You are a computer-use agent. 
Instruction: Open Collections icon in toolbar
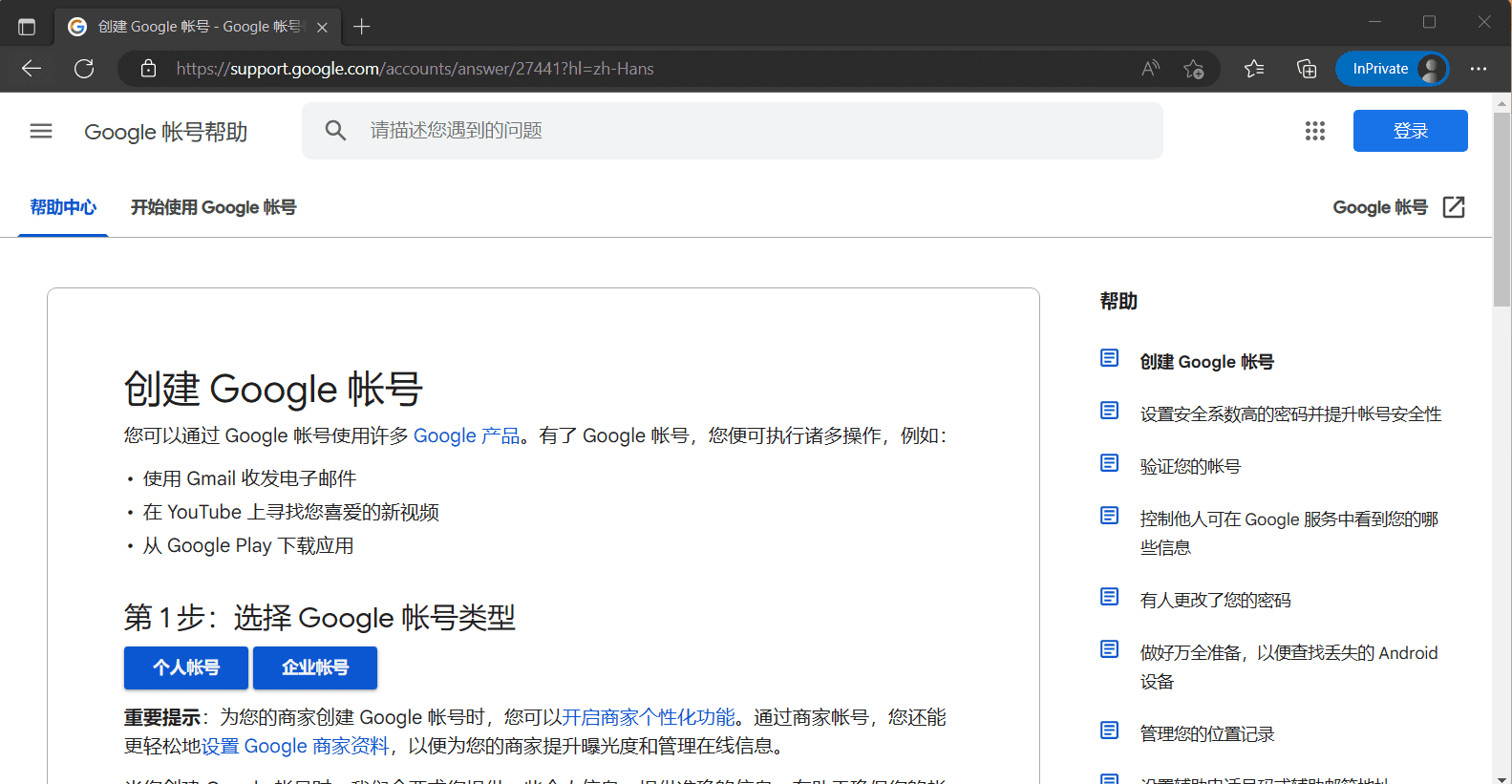(1306, 69)
